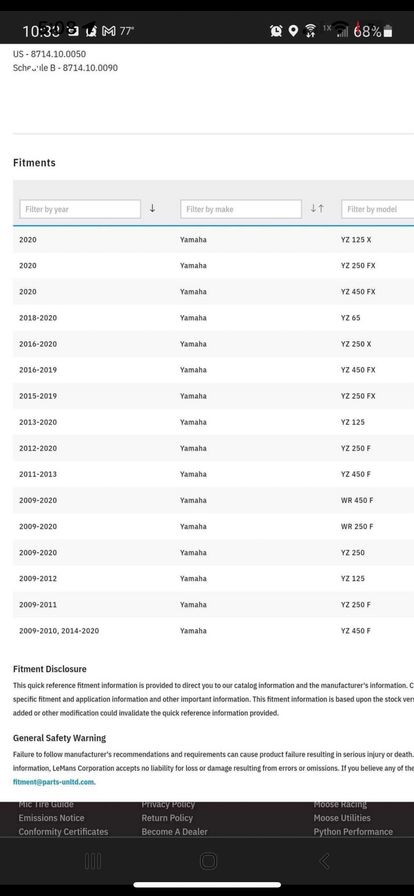Open Conformity Certificates link
Image resolution: width=414 pixels, height=896 pixels.
(63, 831)
